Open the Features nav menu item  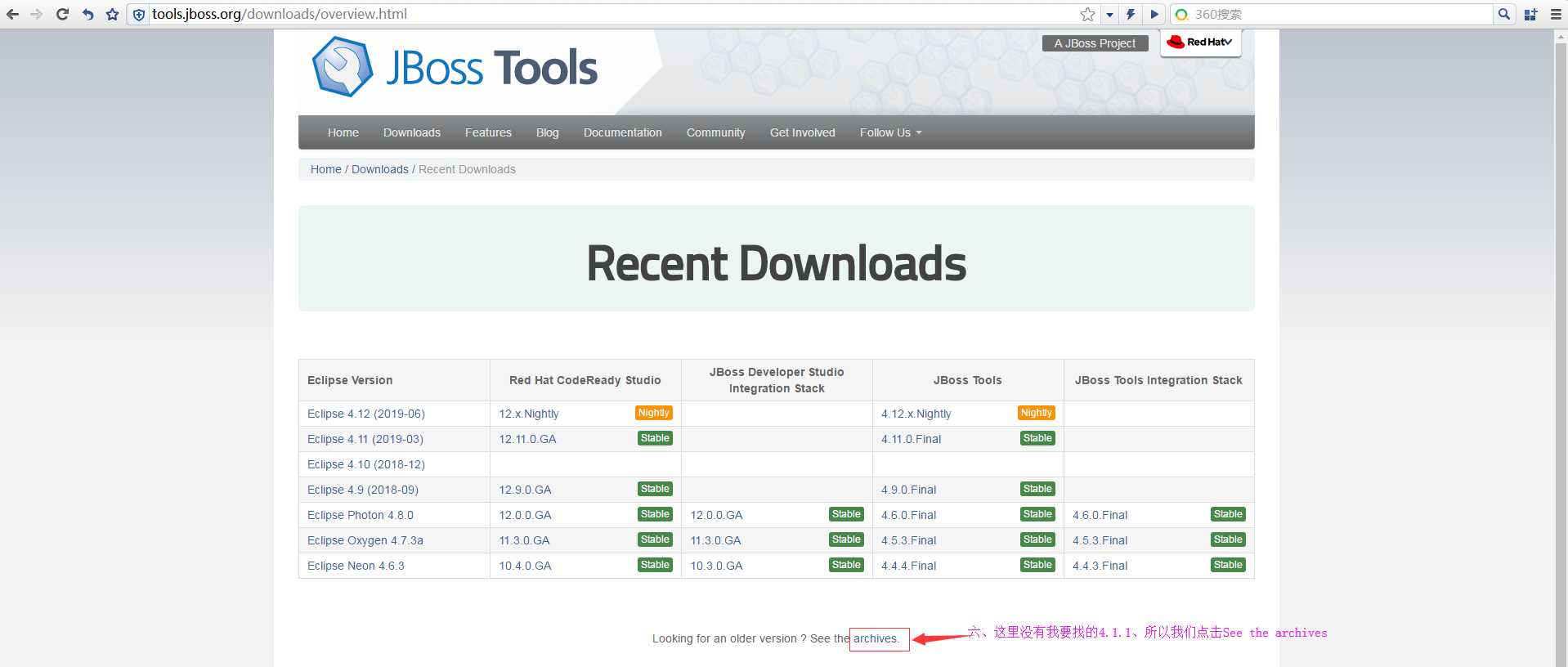[488, 132]
